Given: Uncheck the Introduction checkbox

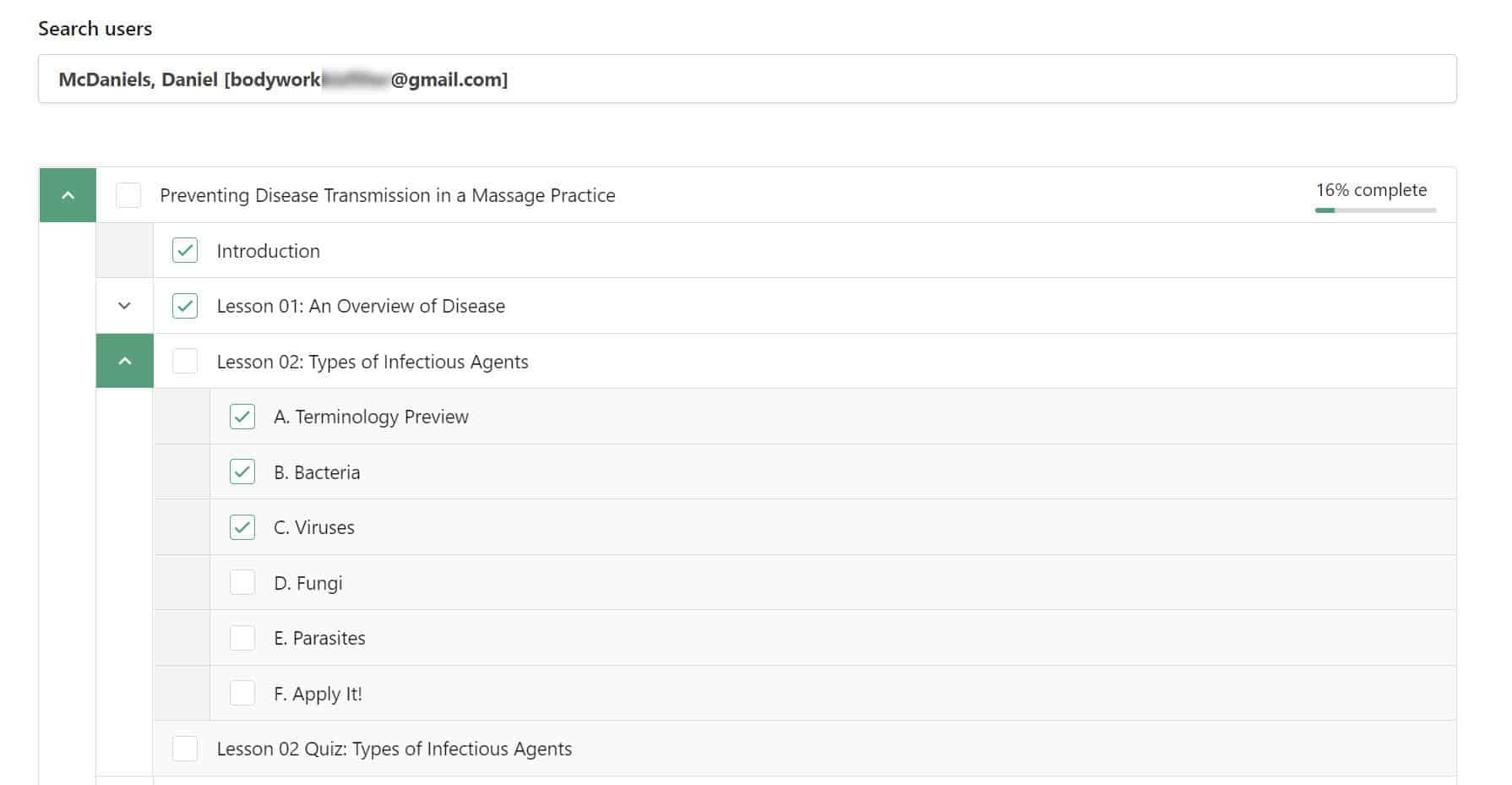Looking at the screenshot, I should point(185,251).
